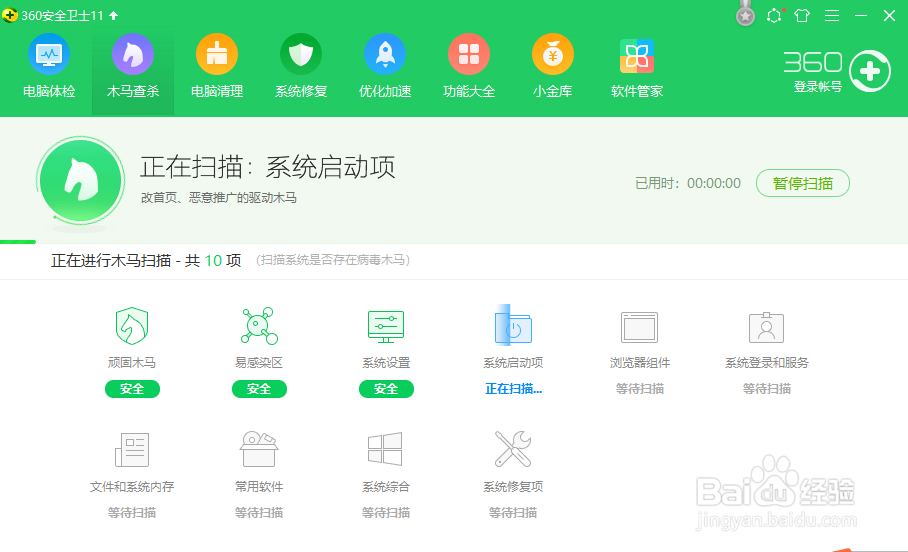
Task: Open the skin shirt icon
Action: [x=802, y=16]
